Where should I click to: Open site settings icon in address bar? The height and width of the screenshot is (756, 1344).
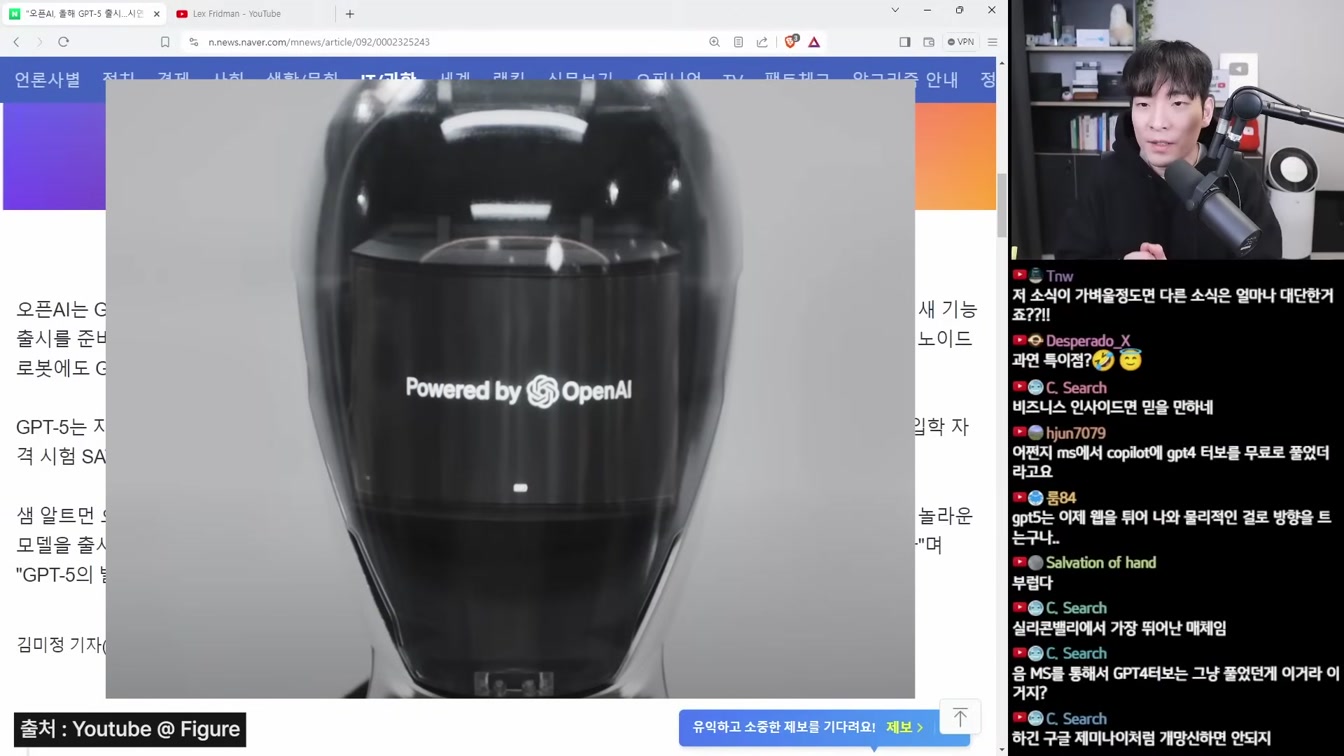point(194,42)
